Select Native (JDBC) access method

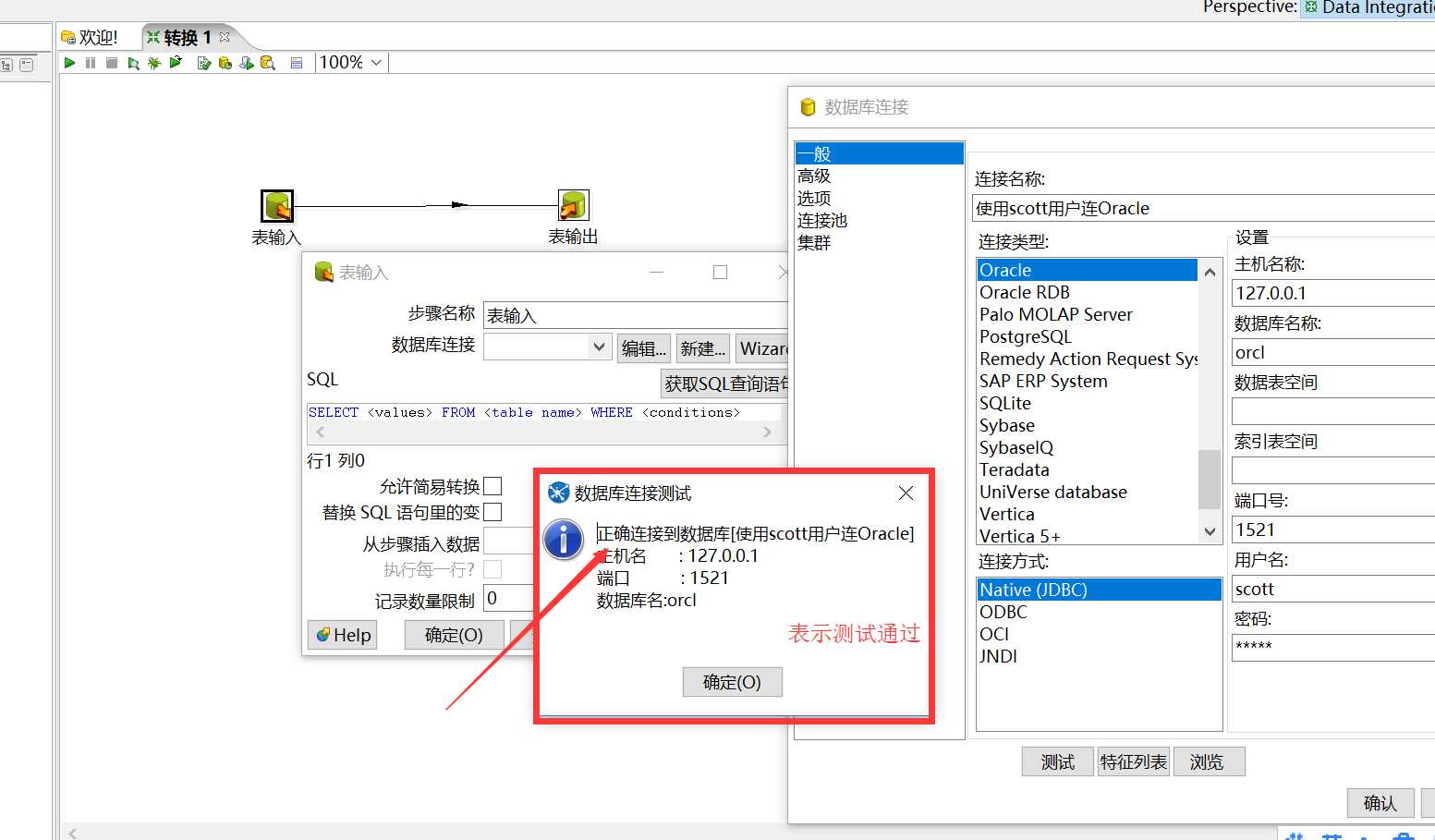click(x=1099, y=590)
